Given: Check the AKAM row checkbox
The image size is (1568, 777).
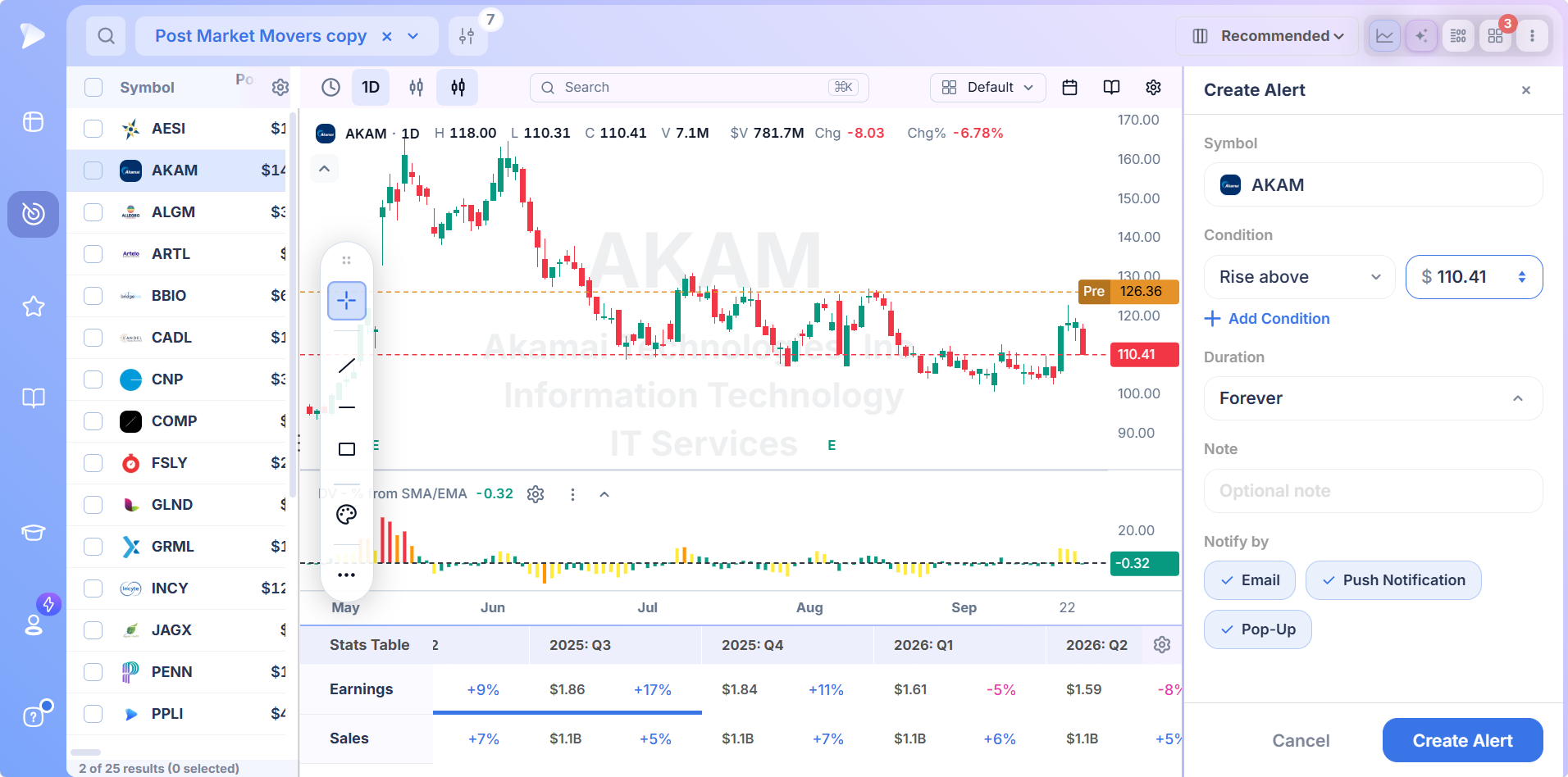Looking at the screenshot, I should (x=93, y=170).
